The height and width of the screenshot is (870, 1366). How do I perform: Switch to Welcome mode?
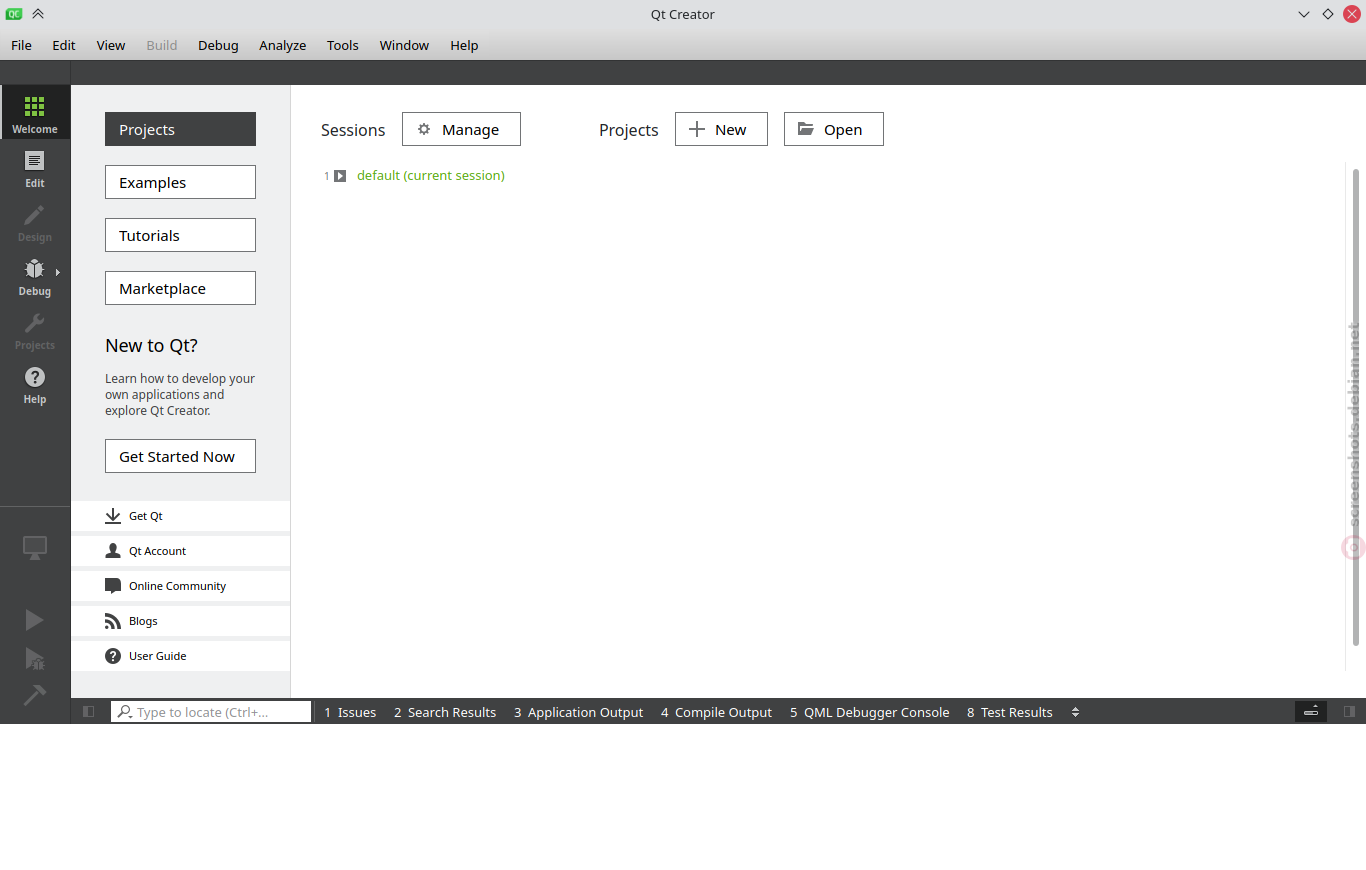(x=35, y=112)
